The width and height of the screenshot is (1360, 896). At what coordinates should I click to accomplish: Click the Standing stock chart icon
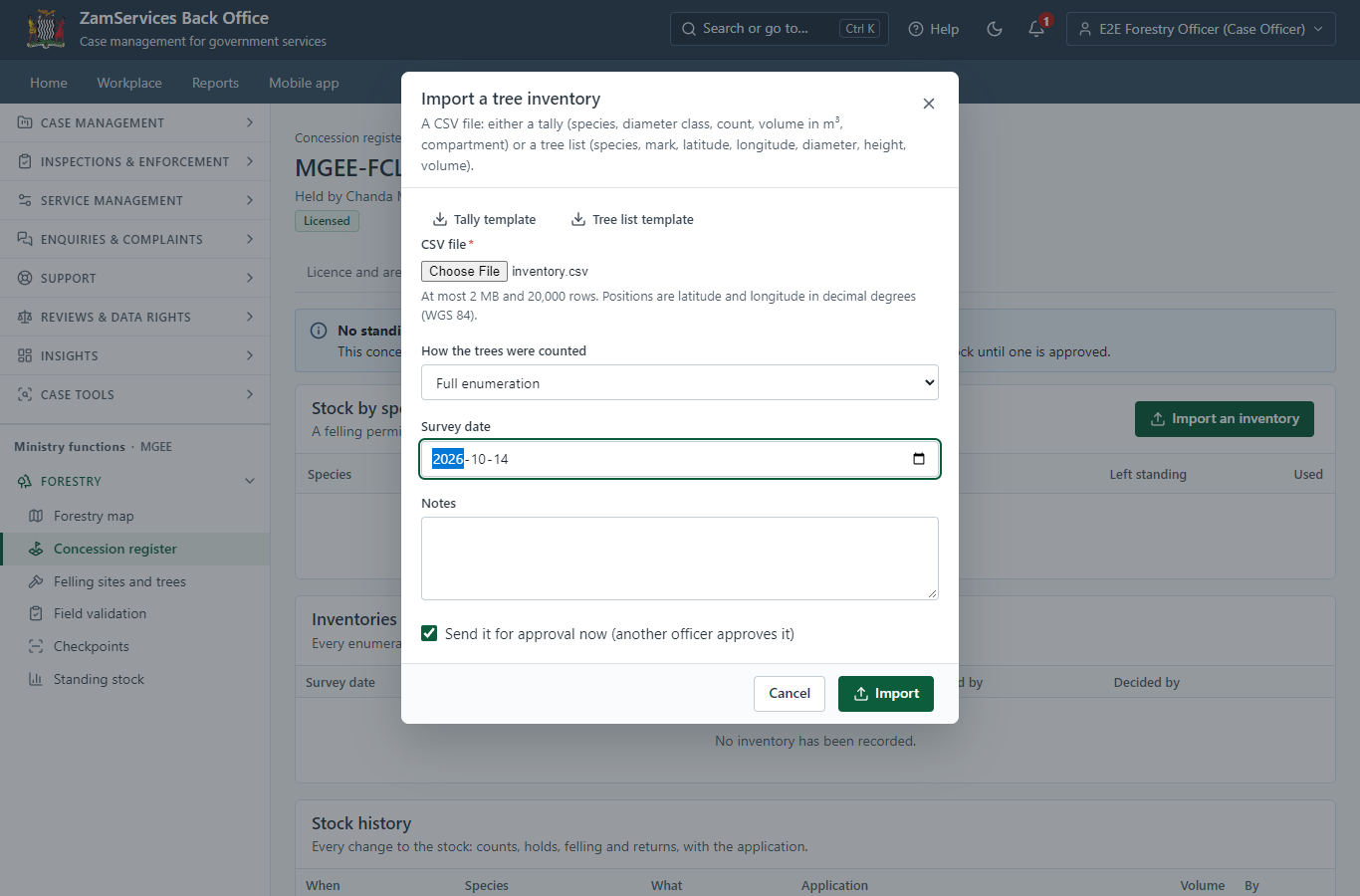pyautogui.click(x=36, y=679)
